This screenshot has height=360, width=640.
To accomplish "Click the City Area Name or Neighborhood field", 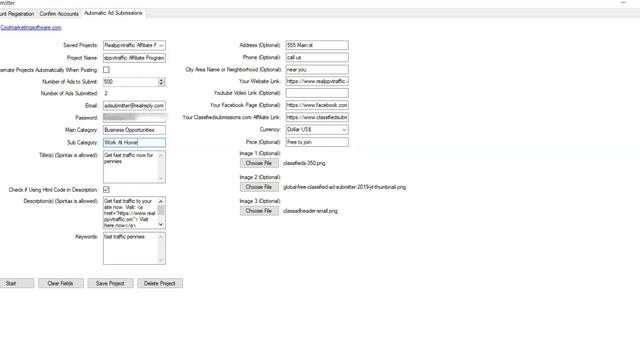I will point(317,70).
